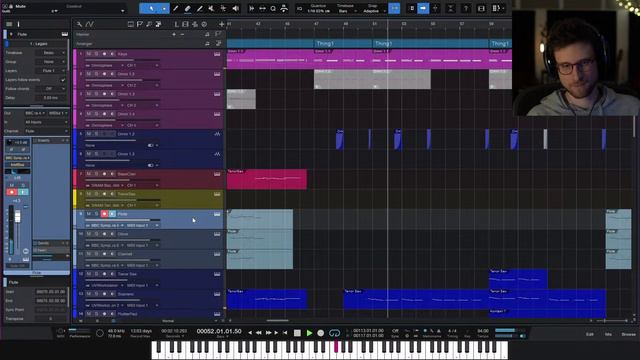Open Flute track instrument editor keyboard icon
The image size is (640, 360).
click(217, 213)
